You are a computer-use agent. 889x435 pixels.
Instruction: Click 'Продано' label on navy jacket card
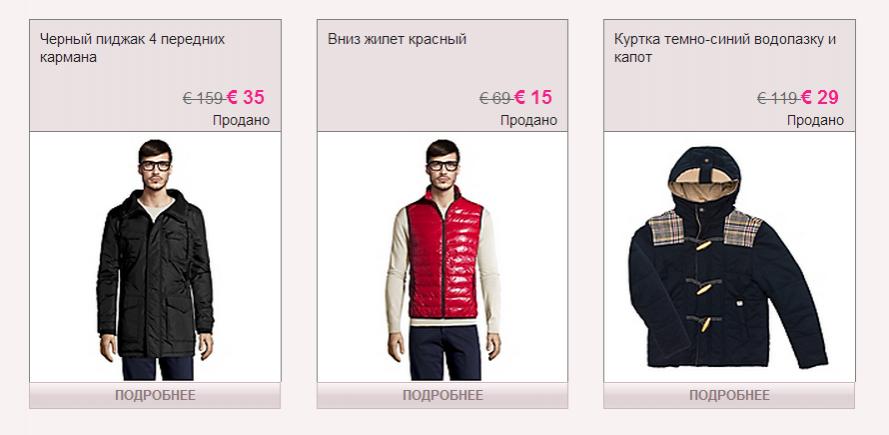(815, 120)
